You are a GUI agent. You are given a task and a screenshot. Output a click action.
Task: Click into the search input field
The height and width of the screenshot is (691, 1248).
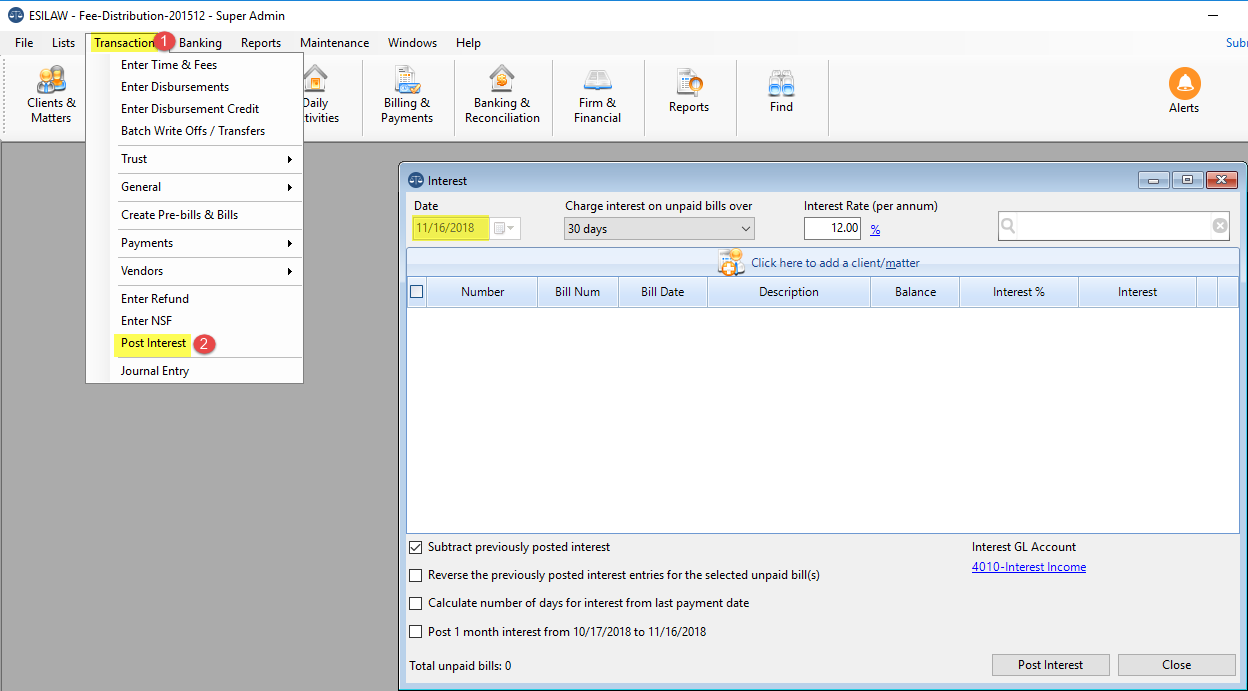pos(1115,226)
